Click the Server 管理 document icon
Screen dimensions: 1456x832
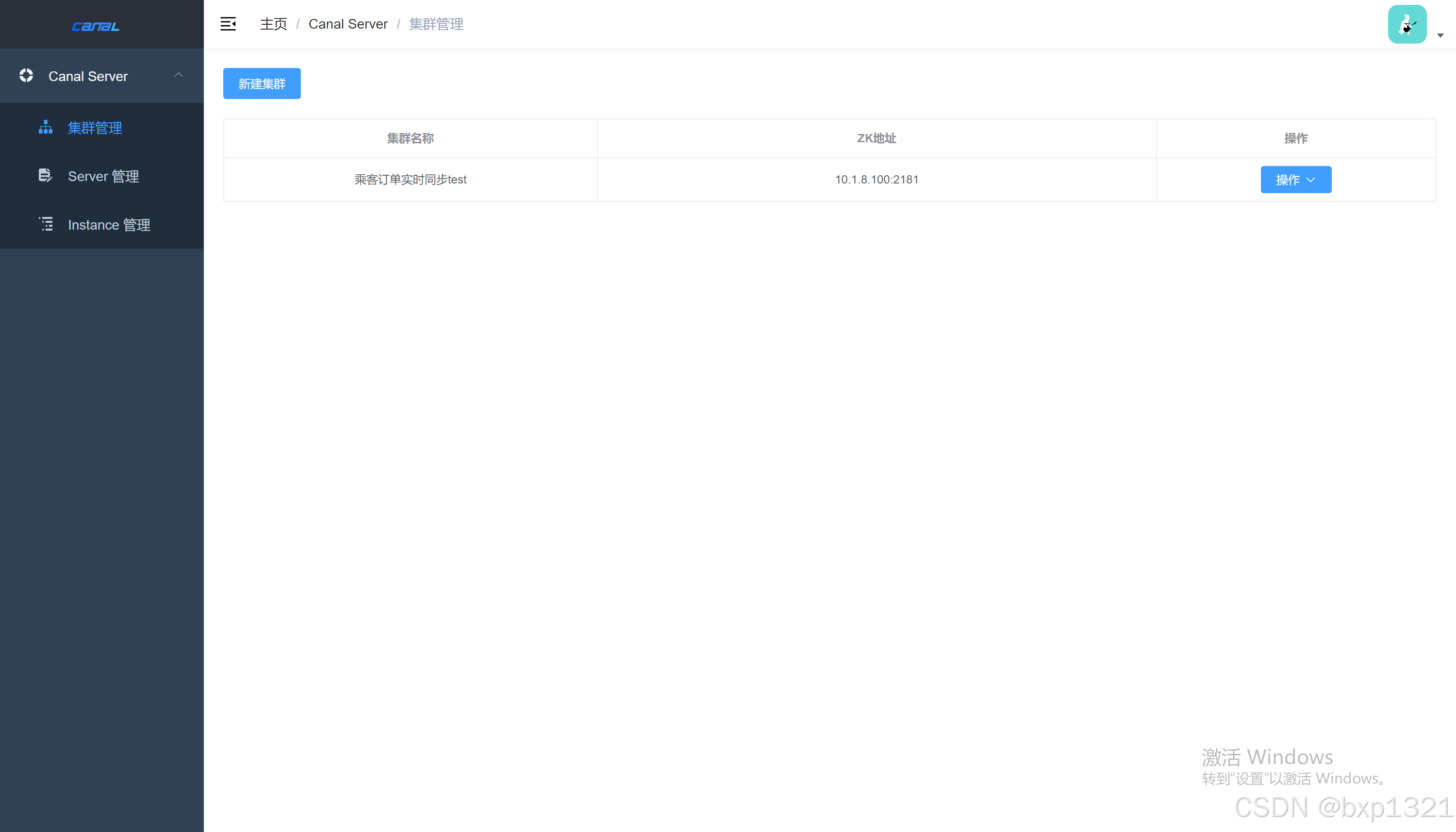click(x=45, y=175)
